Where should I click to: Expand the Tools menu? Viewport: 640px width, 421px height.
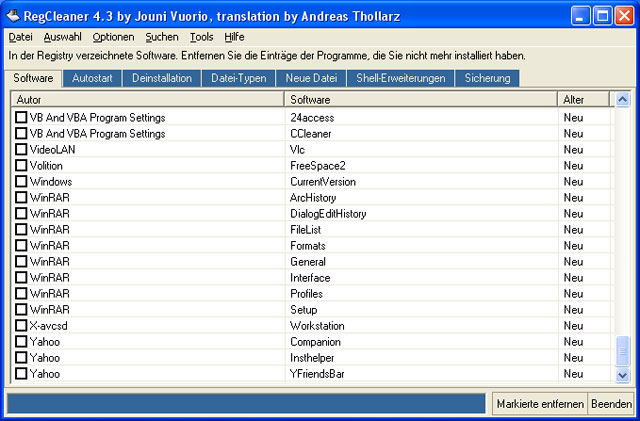(201, 37)
